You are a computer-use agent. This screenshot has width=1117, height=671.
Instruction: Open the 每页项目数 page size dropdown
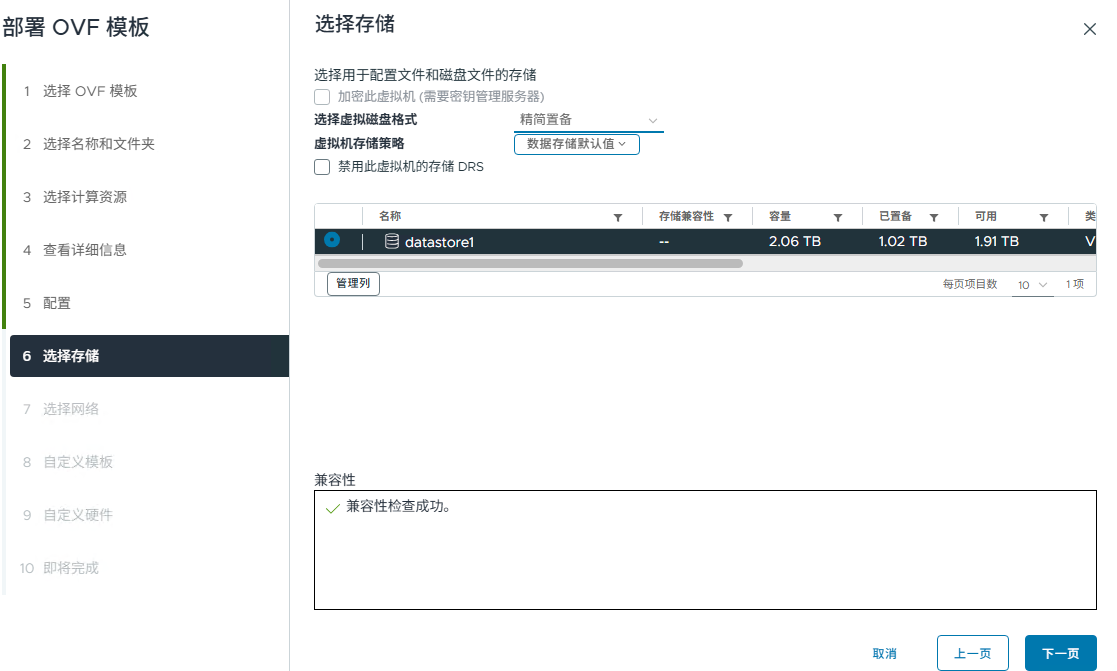1033,285
